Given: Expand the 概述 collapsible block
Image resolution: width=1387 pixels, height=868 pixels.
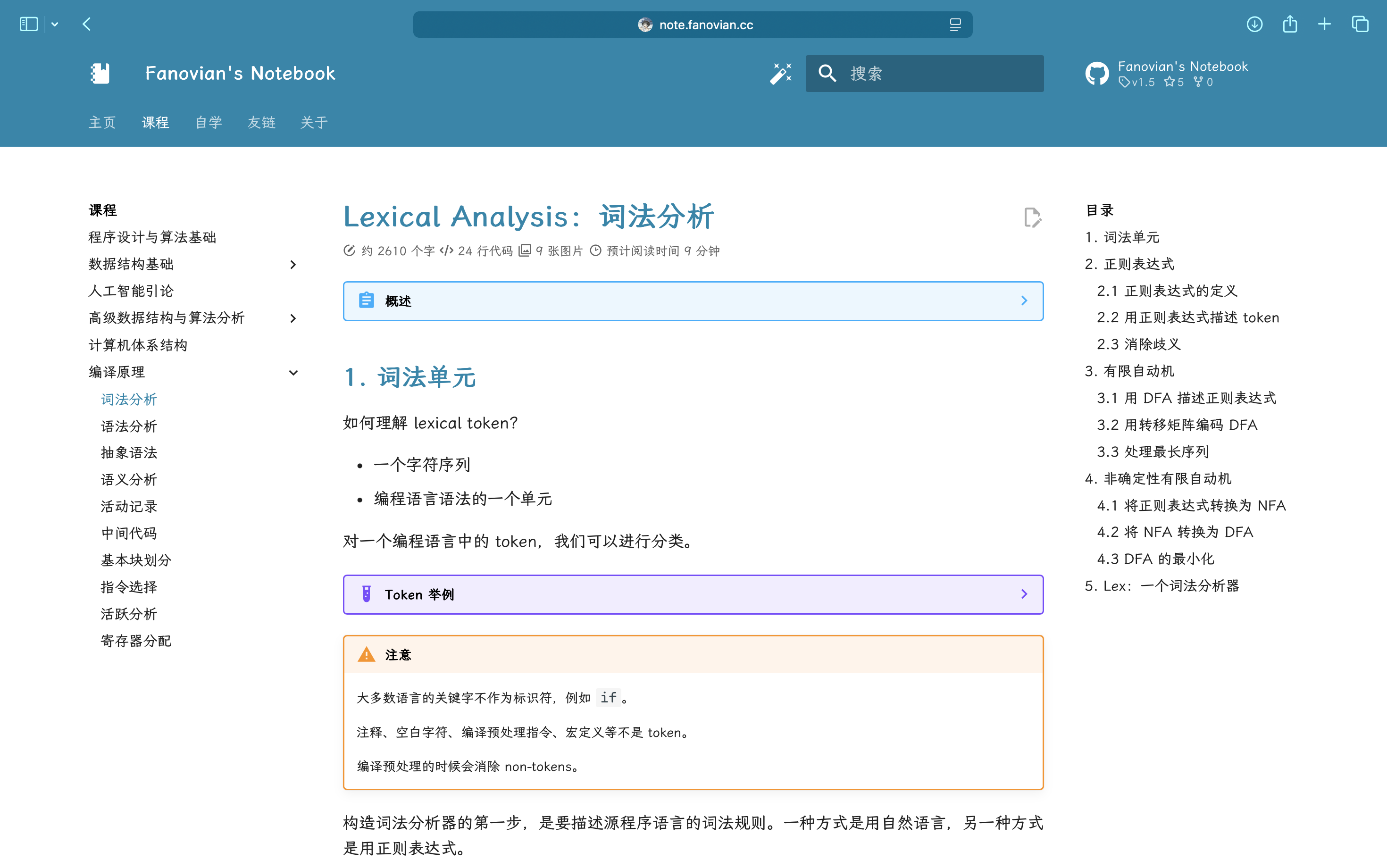Looking at the screenshot, I should pos(693,301).
